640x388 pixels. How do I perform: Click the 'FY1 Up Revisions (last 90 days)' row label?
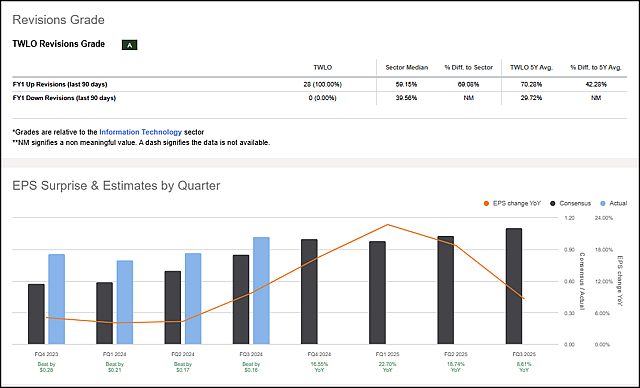pyautogui.click(x=60, y=84)
